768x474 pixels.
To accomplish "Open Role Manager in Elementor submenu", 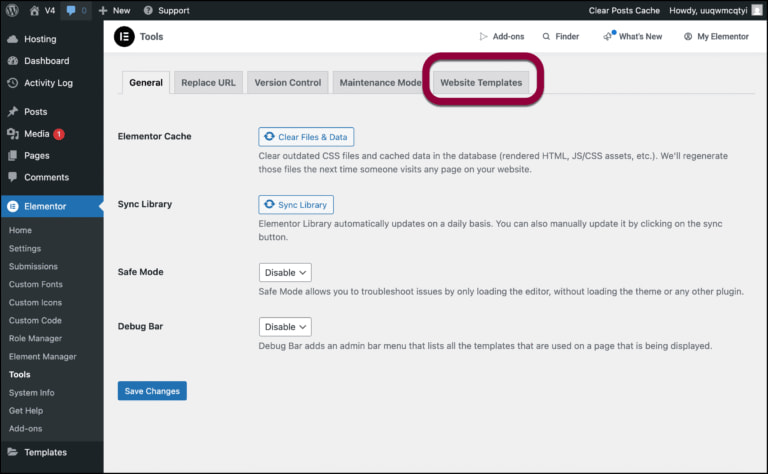I will point(35,339).
